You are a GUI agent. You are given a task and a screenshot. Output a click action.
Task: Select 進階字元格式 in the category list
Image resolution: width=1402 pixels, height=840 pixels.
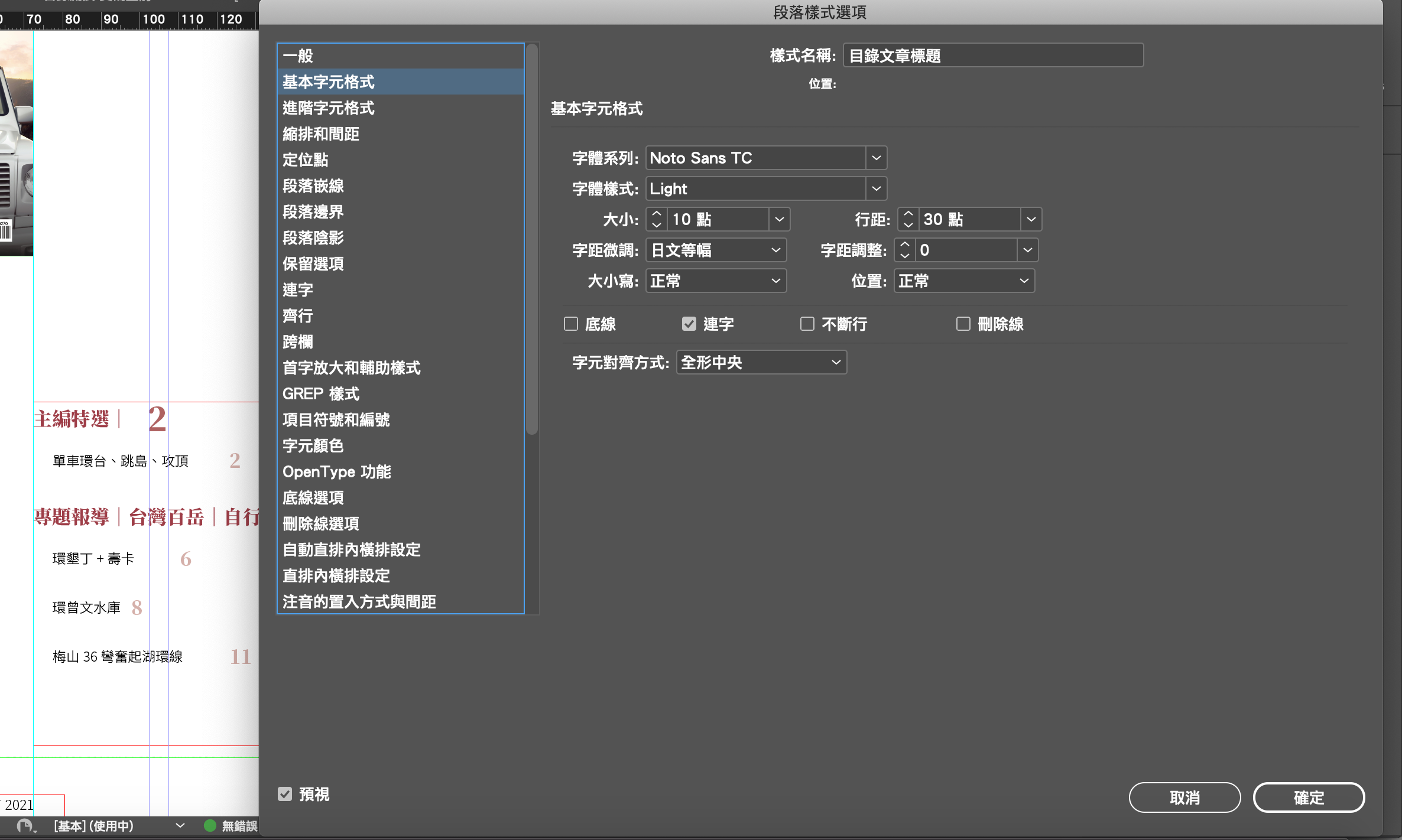[x=329, y=108]
